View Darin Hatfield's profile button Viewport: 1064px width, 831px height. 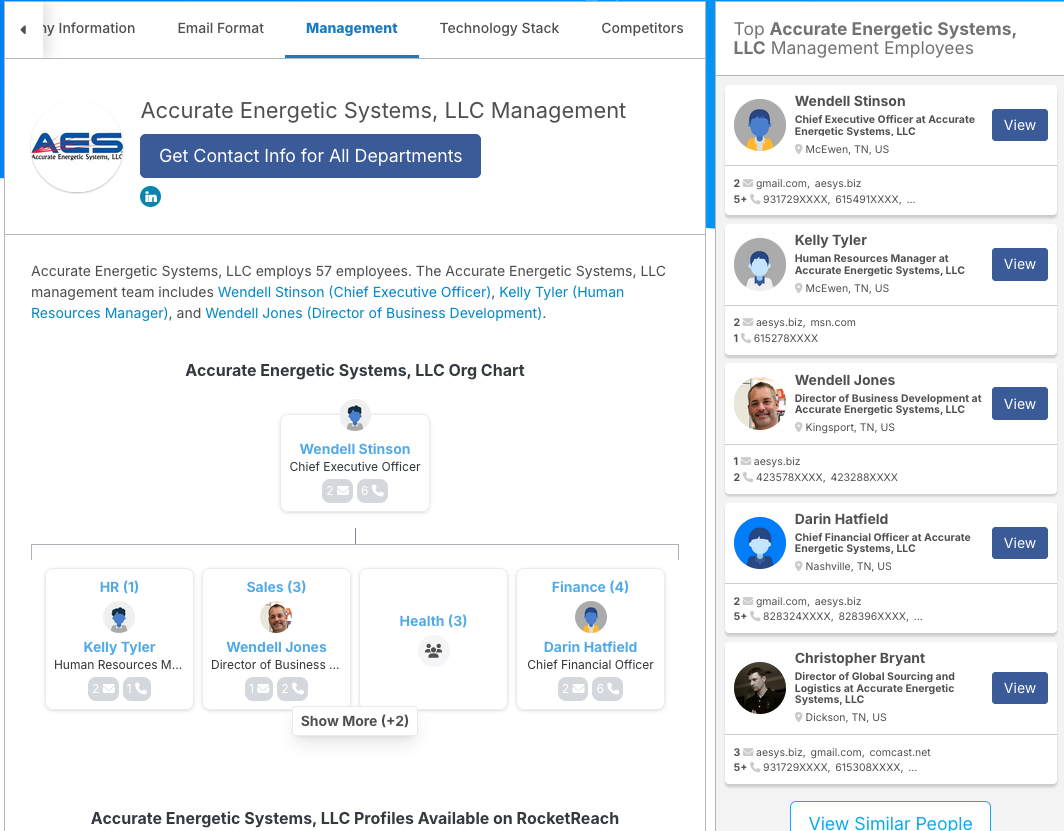(x=1019, y=543)
